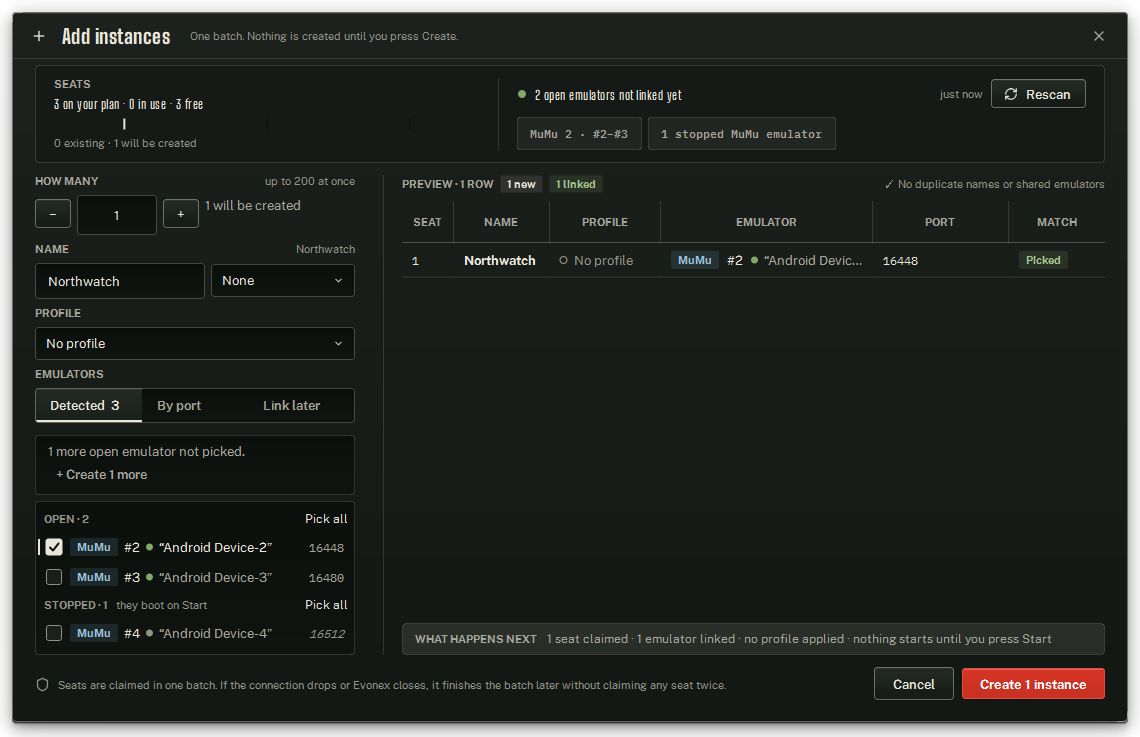Viewport: 1140px width, 737px height.
Task: Click the "Android Device-3" label
Action: point(215,577)
